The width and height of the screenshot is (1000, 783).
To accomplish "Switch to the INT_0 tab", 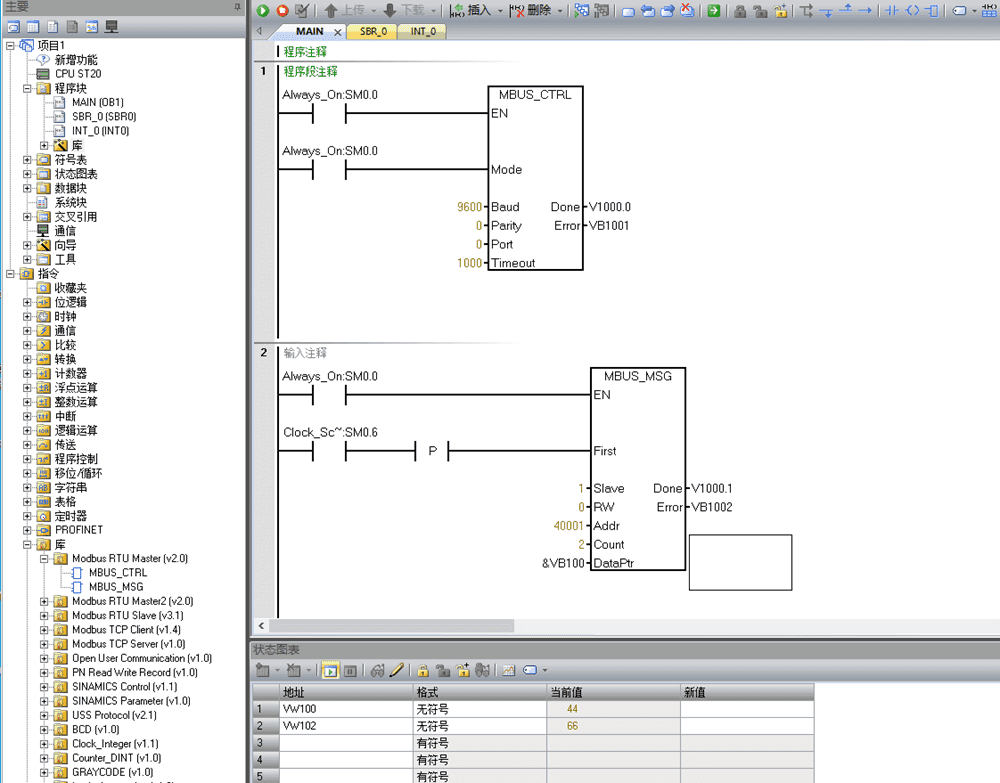I will [x=422, y=32].
